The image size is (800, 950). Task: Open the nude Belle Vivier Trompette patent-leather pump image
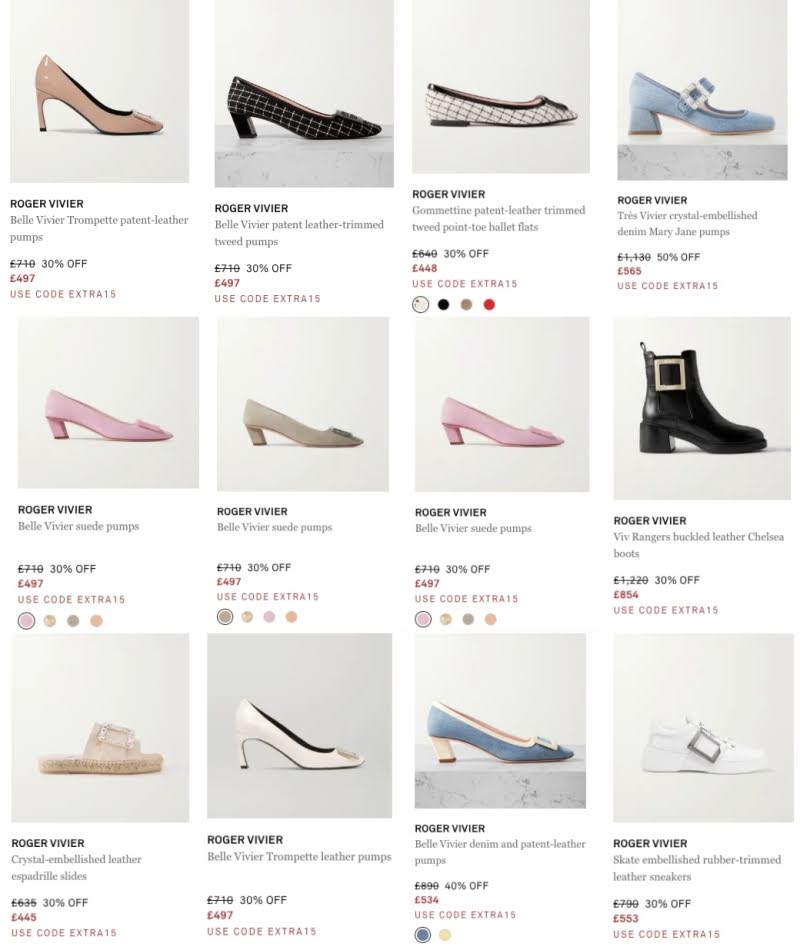[99, 91]
